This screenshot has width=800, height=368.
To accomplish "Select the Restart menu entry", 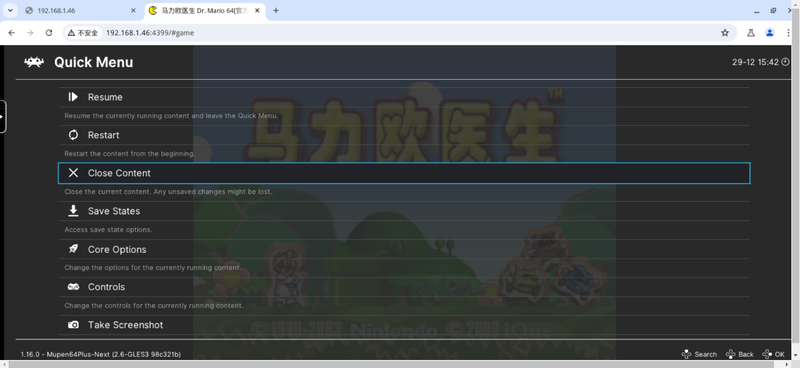I will point(404,135).
